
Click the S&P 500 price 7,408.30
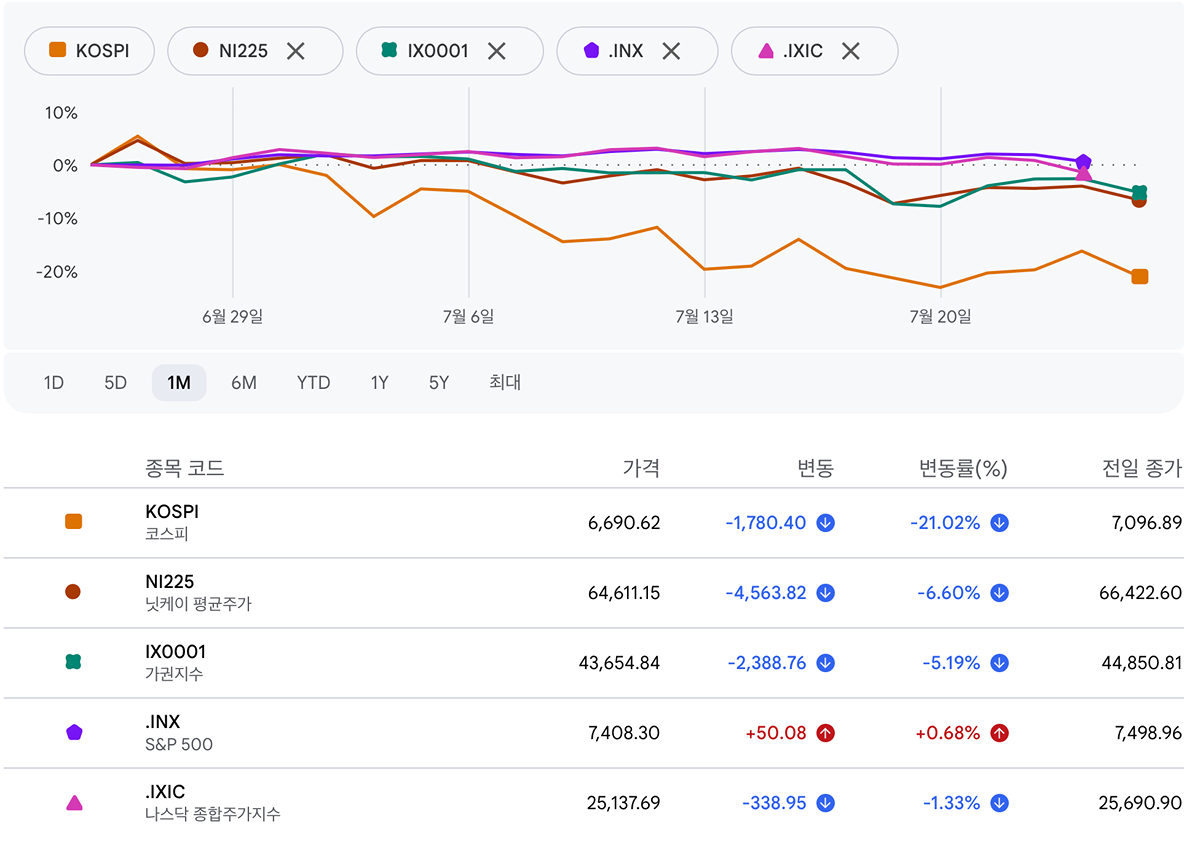coord(624,733)
